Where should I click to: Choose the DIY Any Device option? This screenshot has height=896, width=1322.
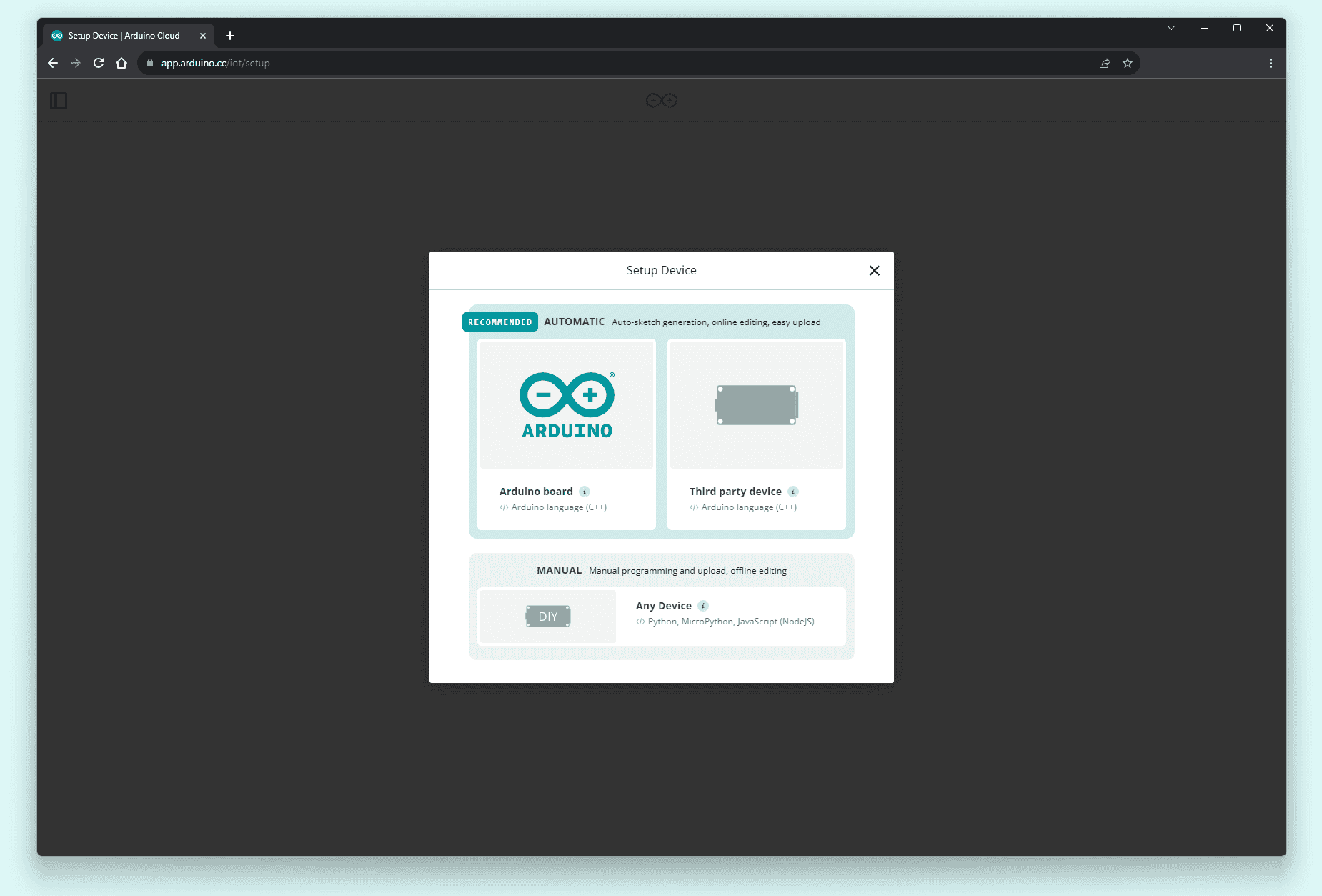point(547,616)
